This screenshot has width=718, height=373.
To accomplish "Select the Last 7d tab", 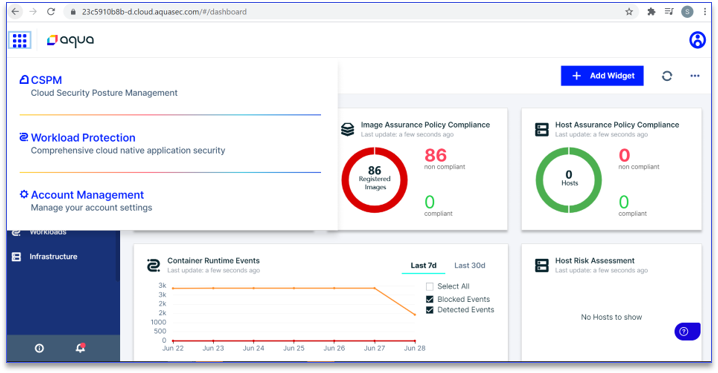I will point(423,265).
